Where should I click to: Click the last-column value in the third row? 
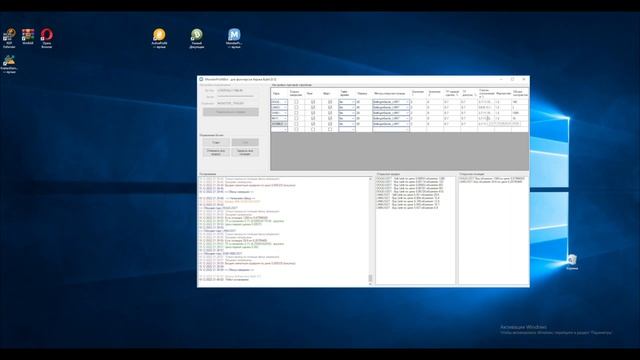tap(520, 113)
